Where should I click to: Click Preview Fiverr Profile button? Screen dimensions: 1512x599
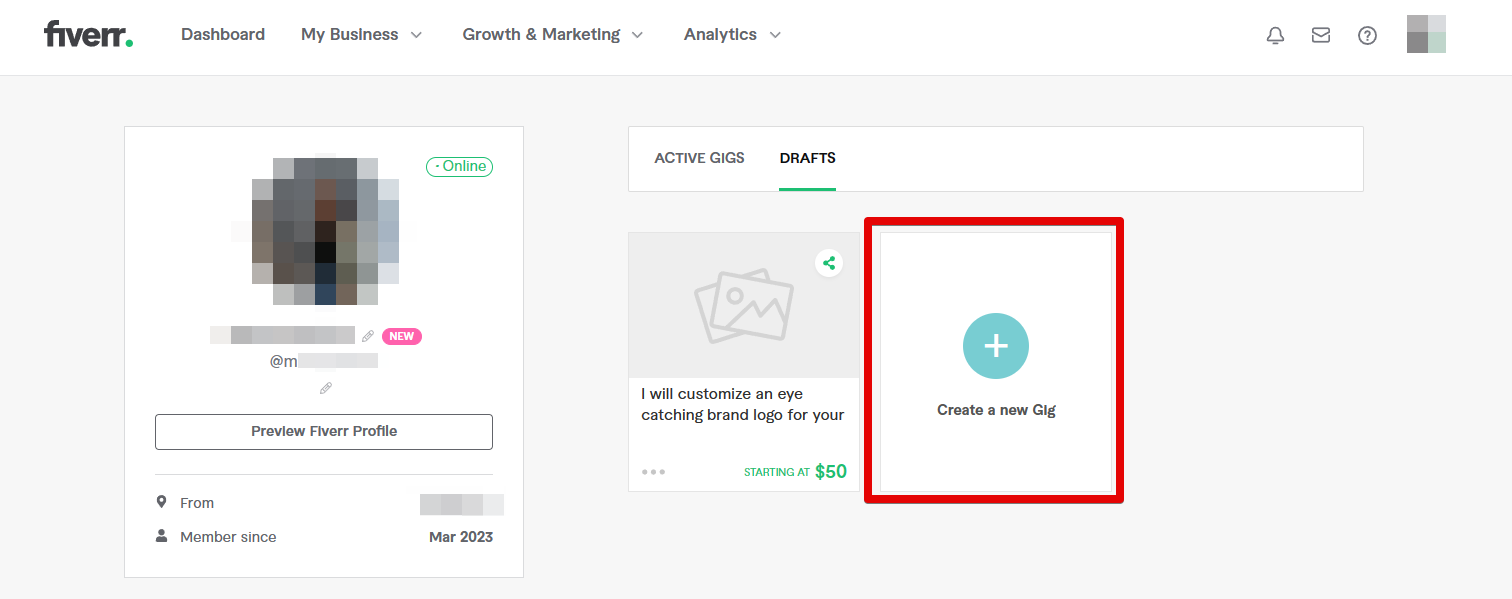tap(324, 432)
